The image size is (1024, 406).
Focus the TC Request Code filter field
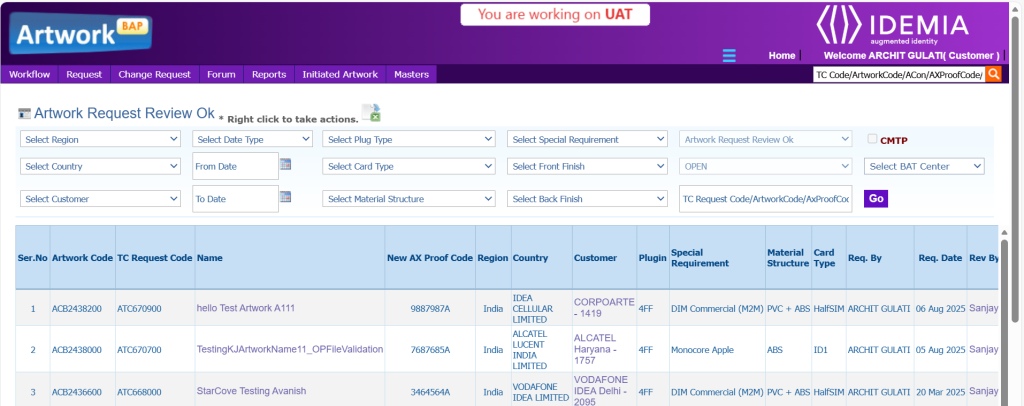[x=765, y=199]
